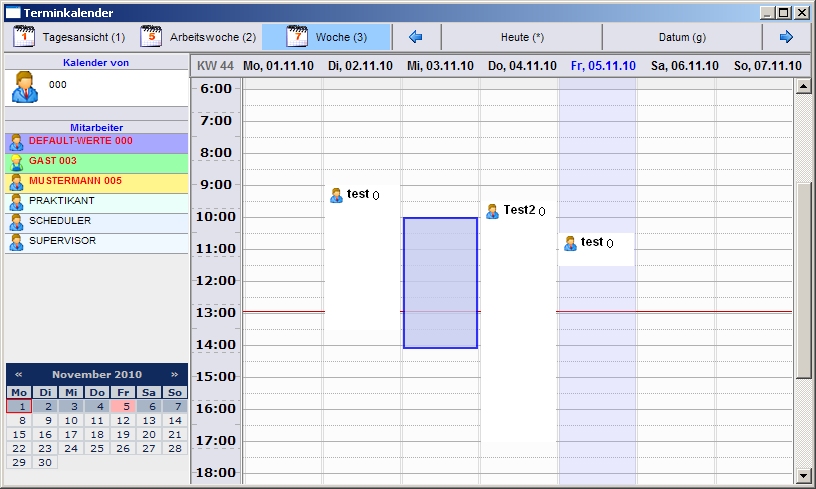Image resolution: width=816 pixels, height=489 pixels.
Task: Click the blue left arrow navigation icon
Action: click(417, 37)
